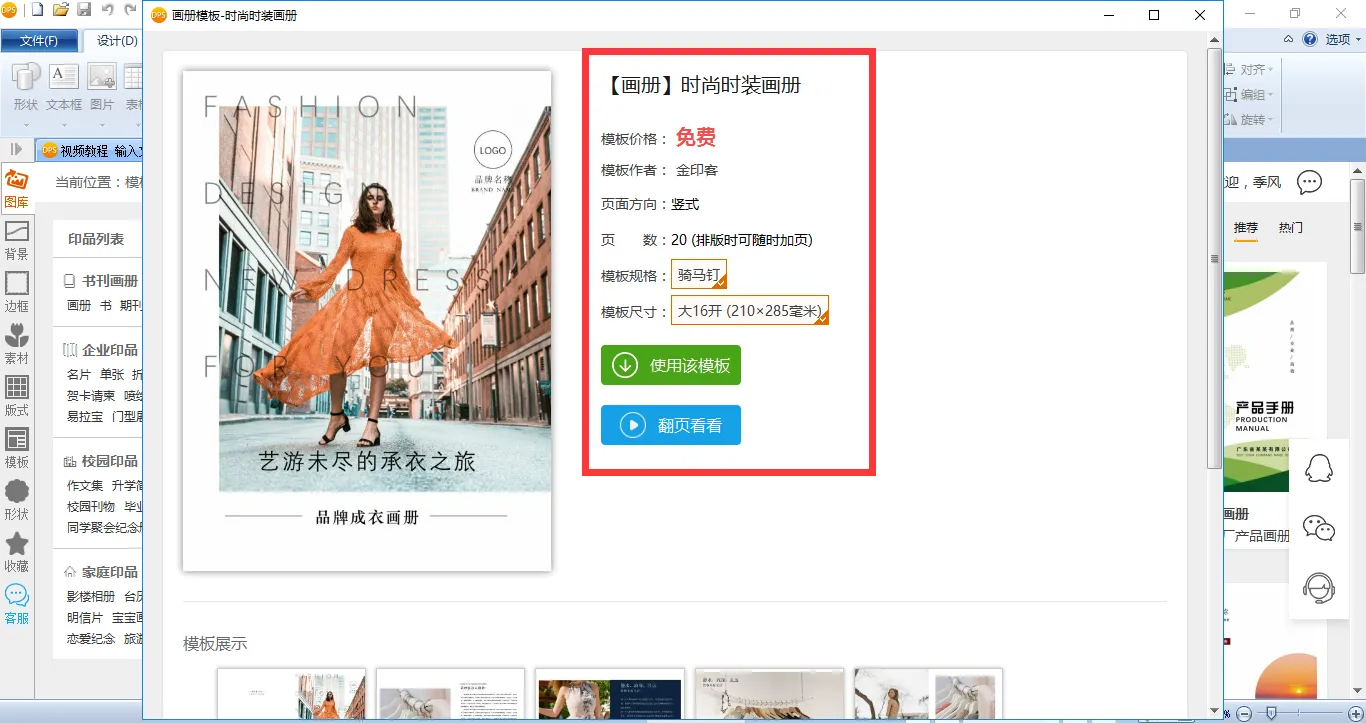Click the side panel expand arrow icon
1366x723 pixels.
pyautogui.click(x=16, y=149)
